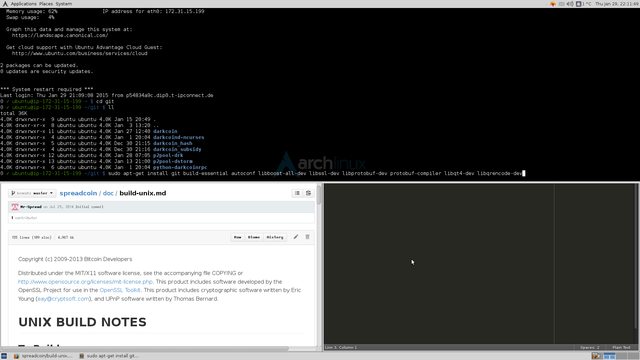Click the sudo apt-get install command line

[315, 173]
